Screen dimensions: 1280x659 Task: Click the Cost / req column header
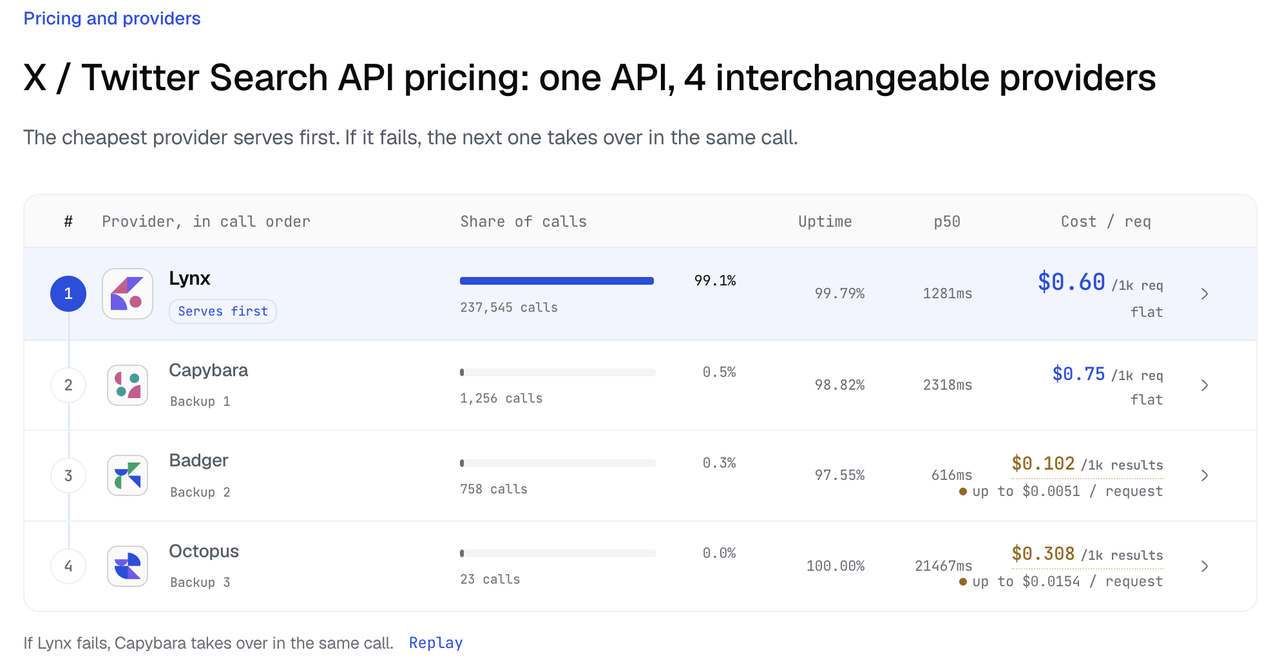1106,222
